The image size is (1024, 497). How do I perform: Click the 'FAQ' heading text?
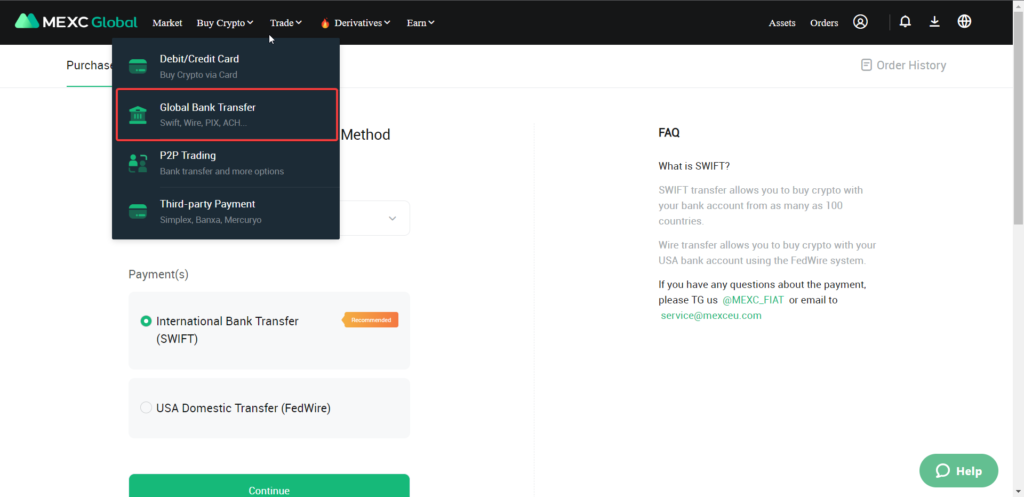[x=669, y=133]
